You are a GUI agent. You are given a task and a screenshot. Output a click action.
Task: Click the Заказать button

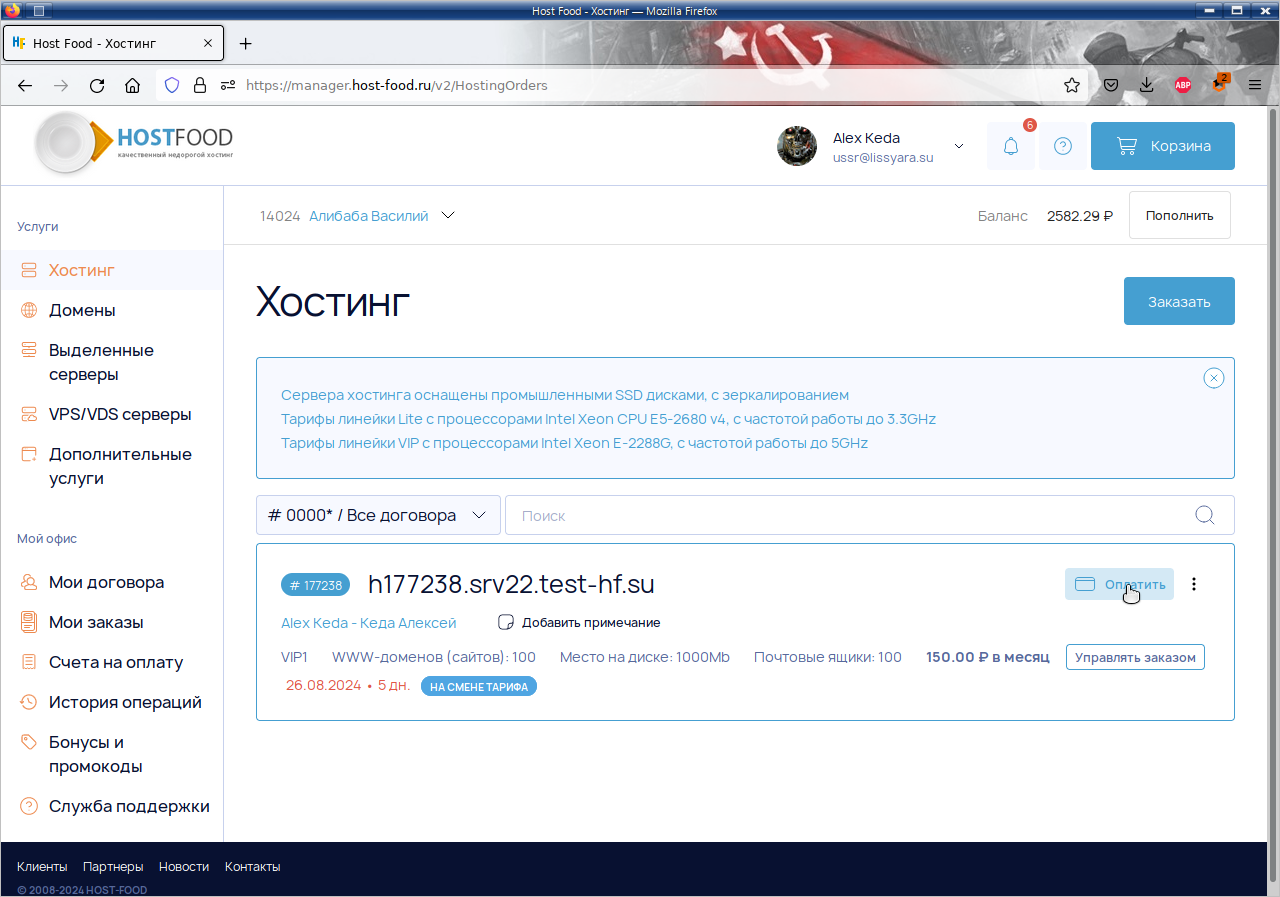tap(1179, 301)
